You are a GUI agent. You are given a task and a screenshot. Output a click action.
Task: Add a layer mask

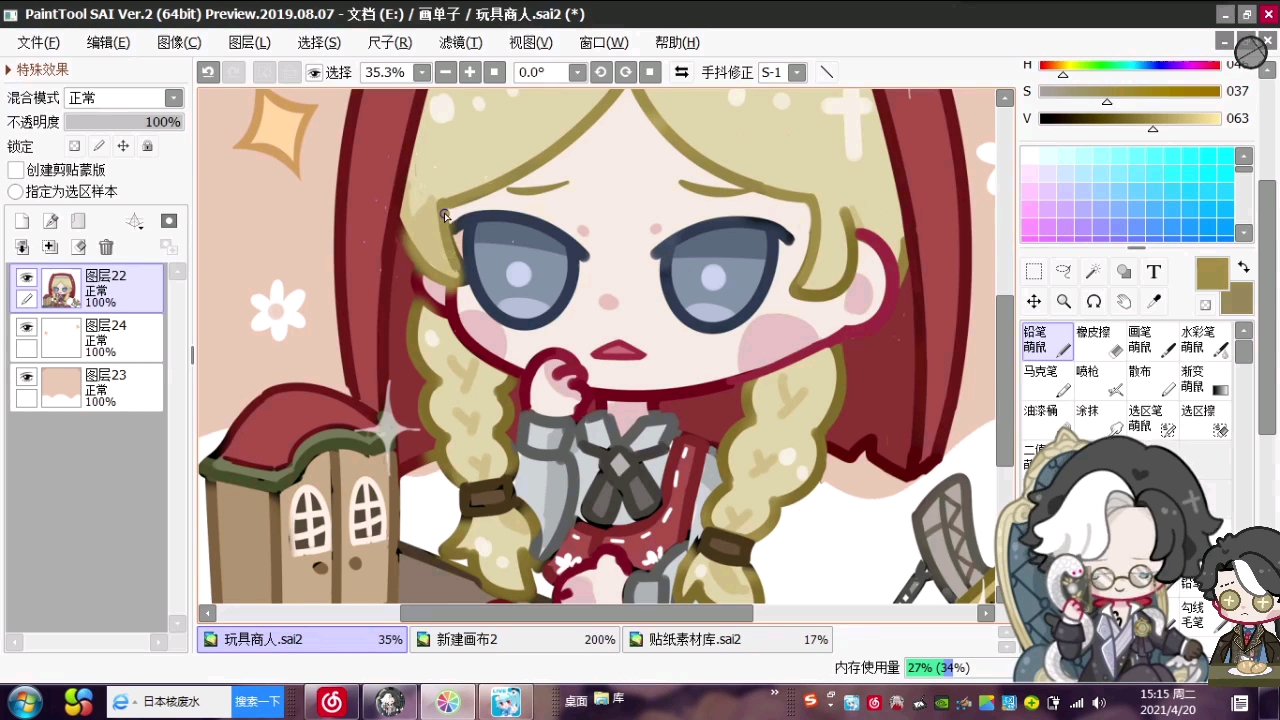tap(169, 221)
